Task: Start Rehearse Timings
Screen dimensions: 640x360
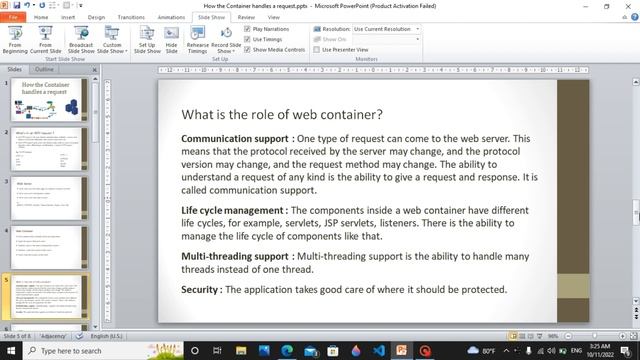Action: (x=198, y=40)
